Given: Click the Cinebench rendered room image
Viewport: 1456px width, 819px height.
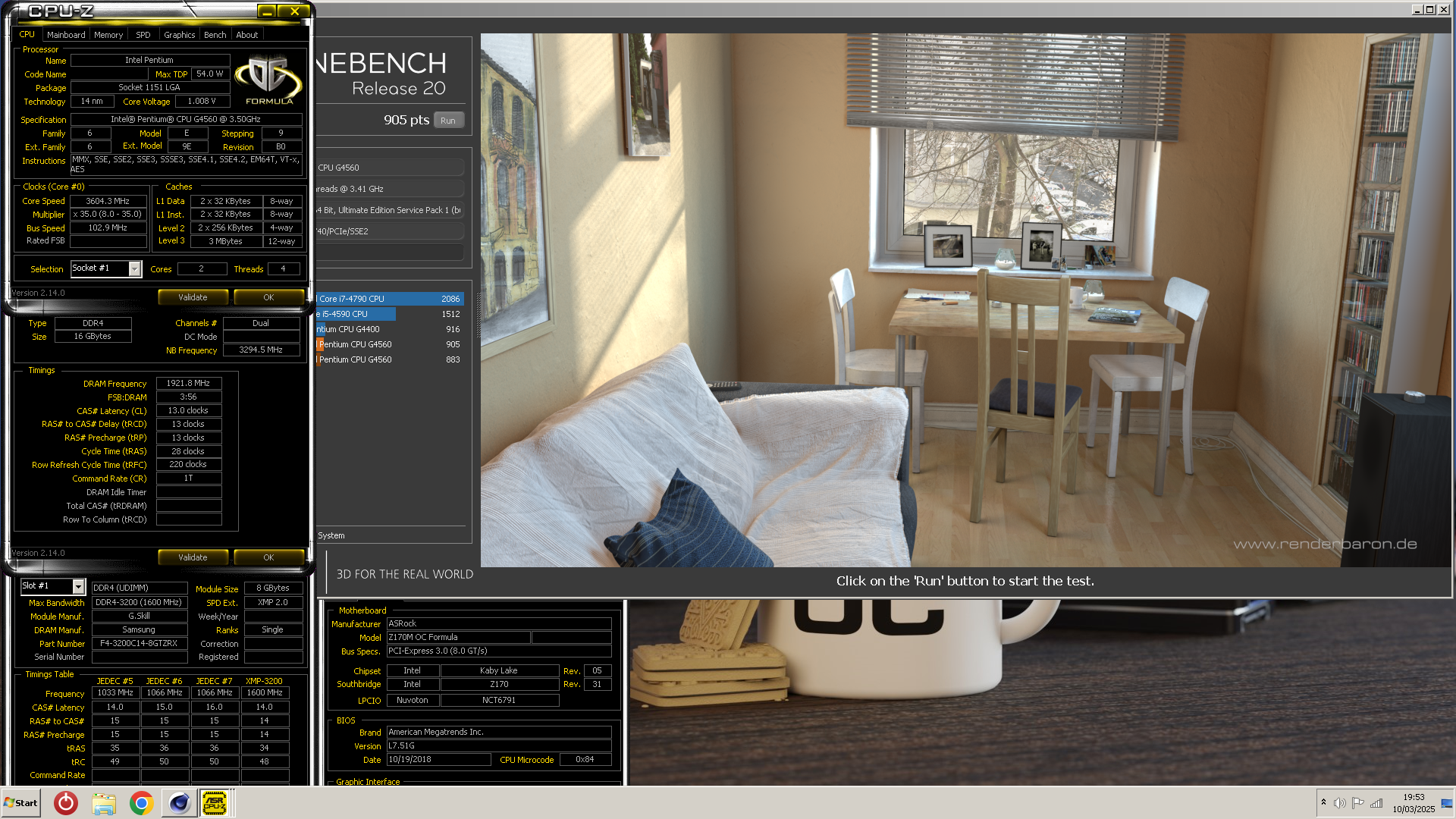Looking at the screenshot, I should tap(965, 300).
